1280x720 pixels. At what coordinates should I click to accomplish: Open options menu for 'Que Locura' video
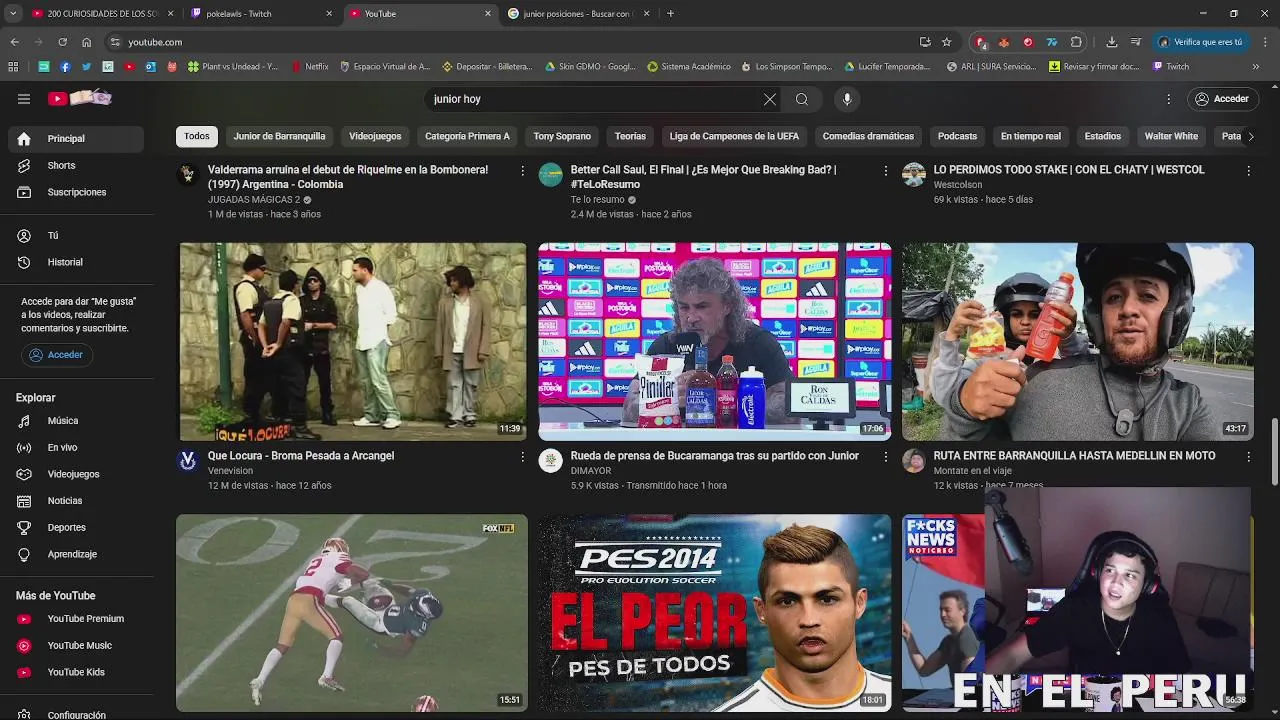522,457
